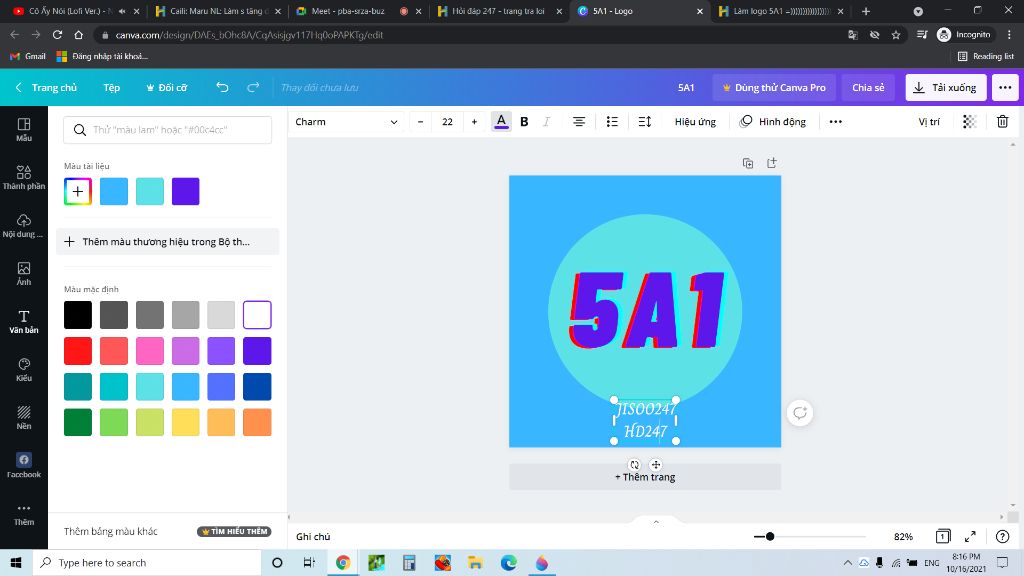Viewport: 1024px width, 576px height.
Task: Open the Ảnh photos panel
Action: [24, 273]
